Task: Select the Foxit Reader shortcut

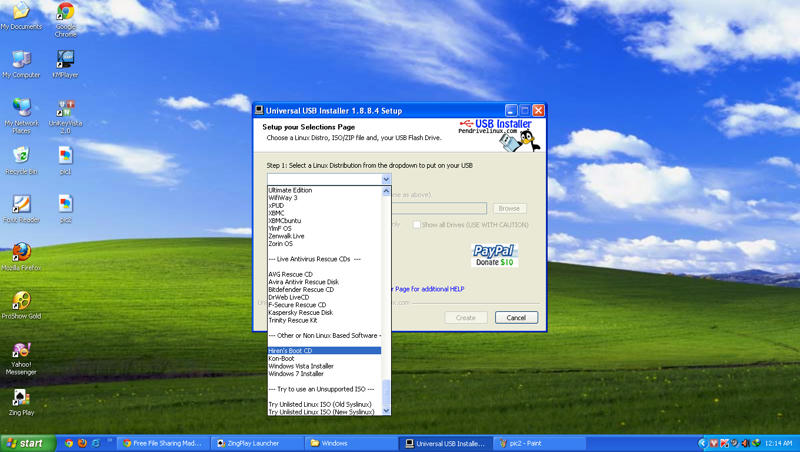Action: coord(21,209)
